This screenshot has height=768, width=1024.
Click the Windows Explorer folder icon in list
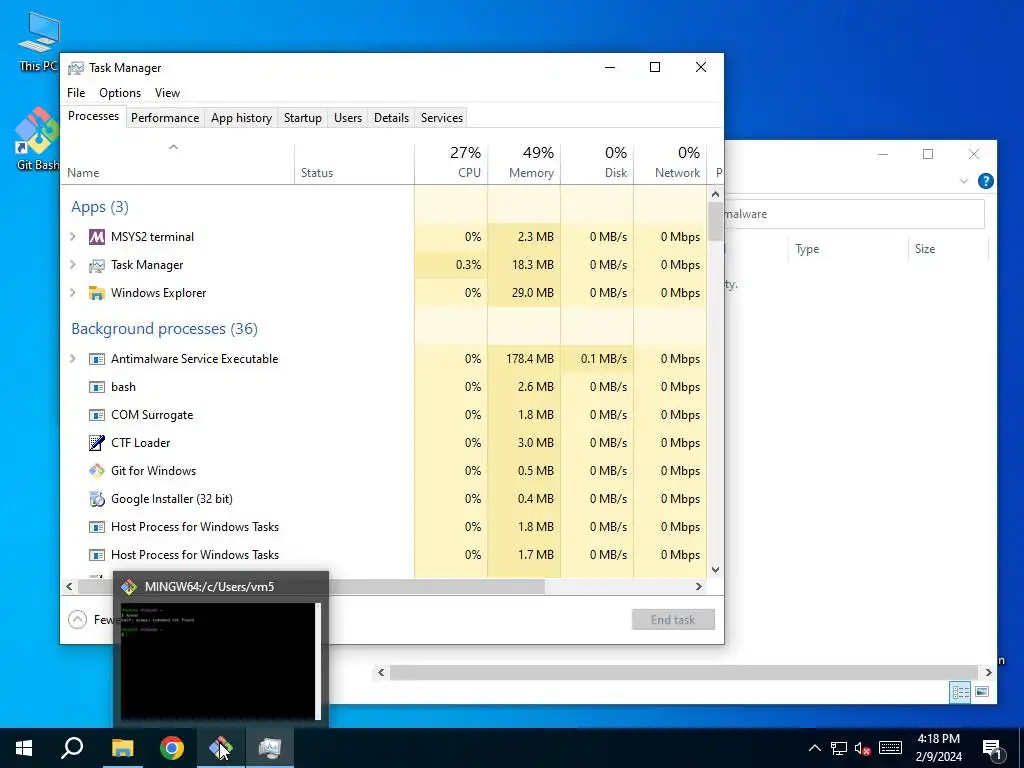(x=97, y=293)
